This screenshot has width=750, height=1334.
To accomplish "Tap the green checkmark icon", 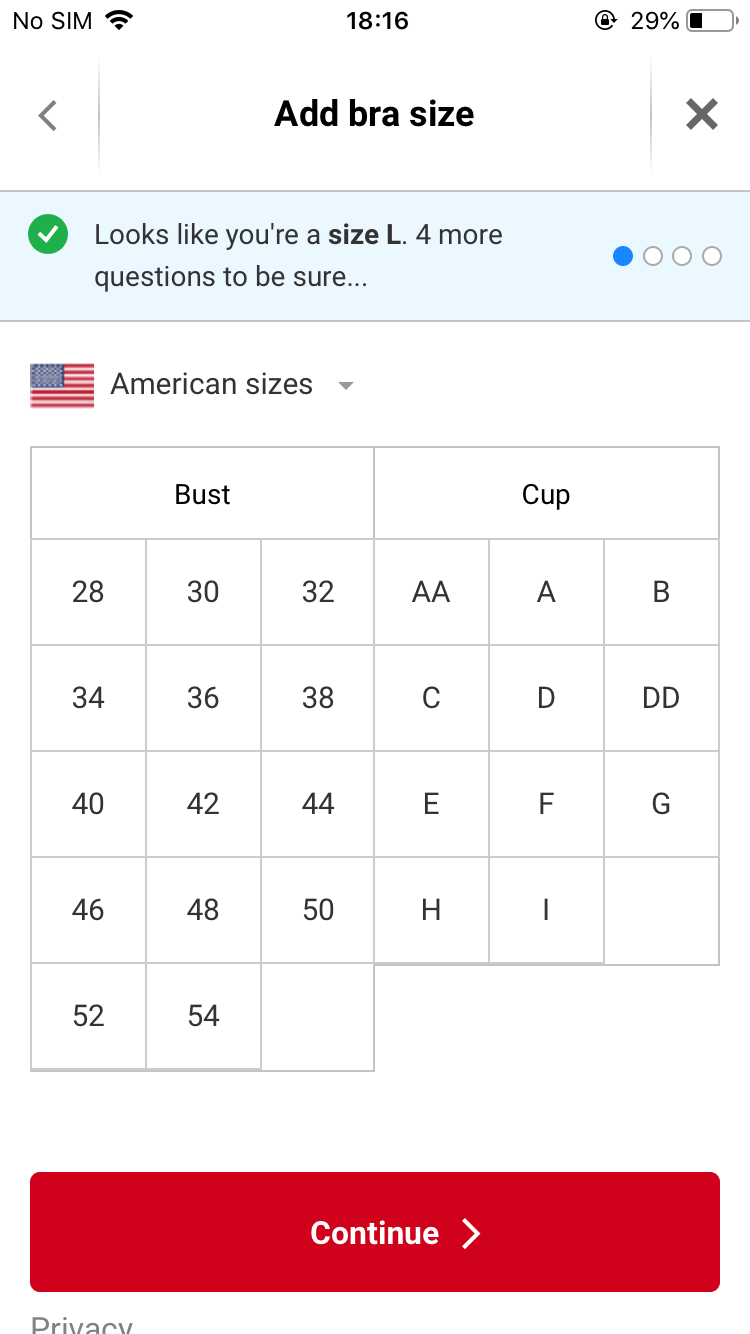I will 48,236.
